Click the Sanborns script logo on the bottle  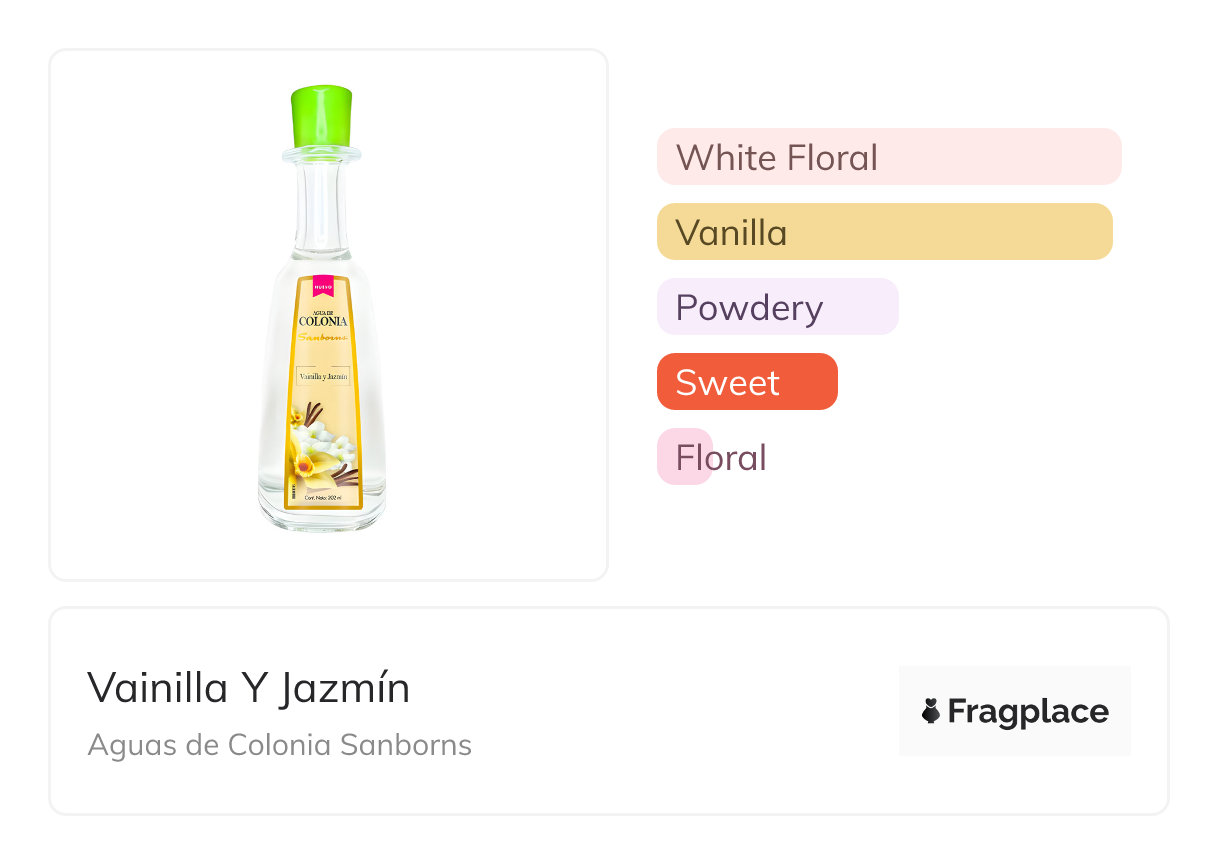[324, 338]
